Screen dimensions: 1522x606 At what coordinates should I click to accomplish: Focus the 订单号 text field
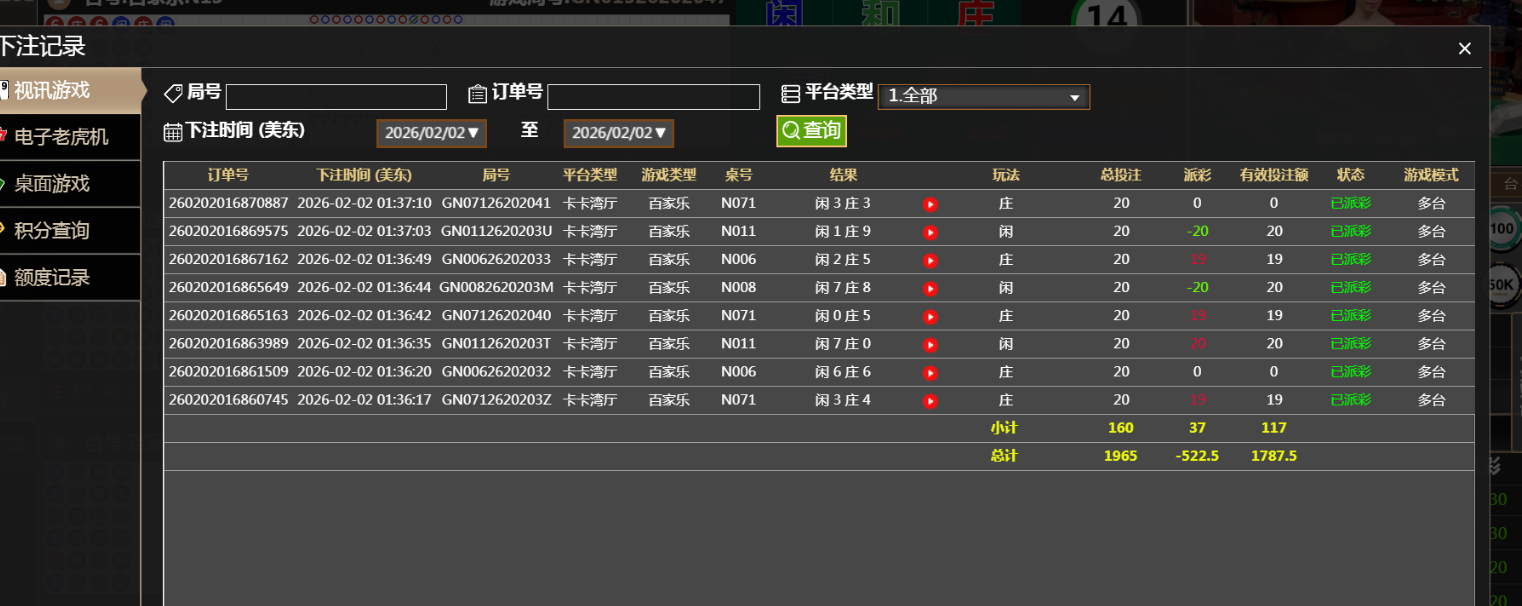tap(653, 97)
